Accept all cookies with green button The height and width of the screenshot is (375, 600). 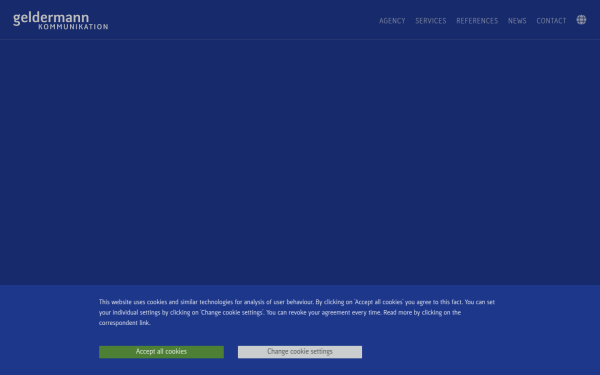pos(161,352)
